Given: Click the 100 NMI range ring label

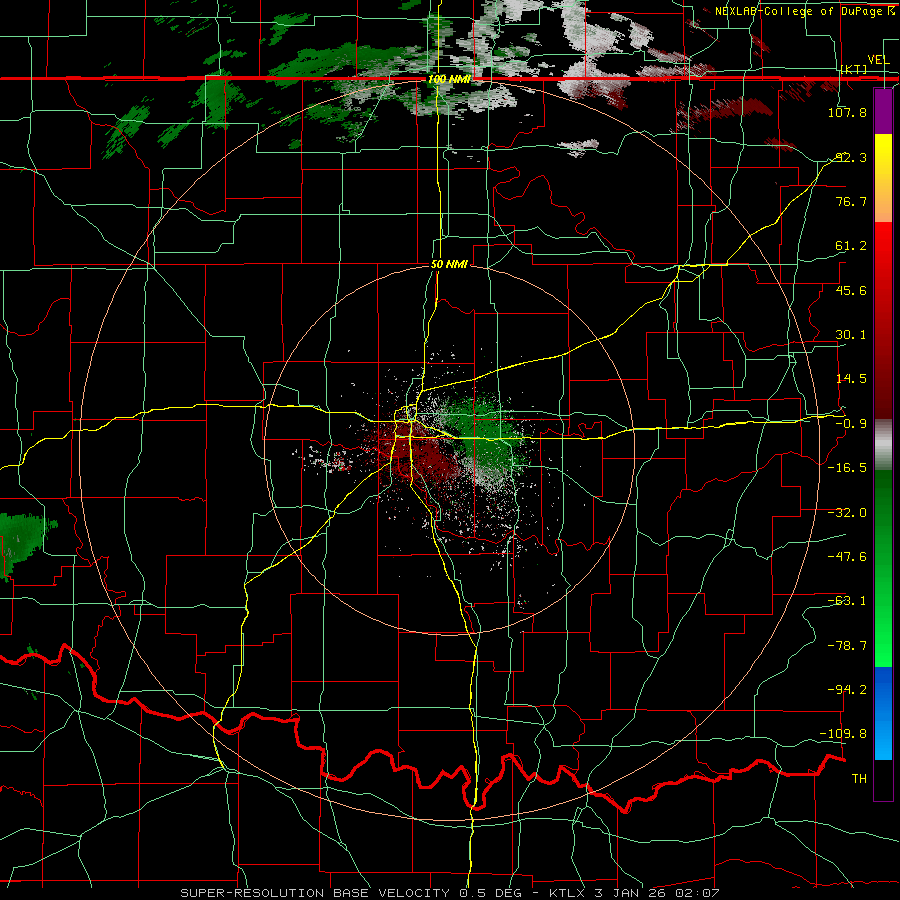Looking at the screenshot, I should (449, 79).
